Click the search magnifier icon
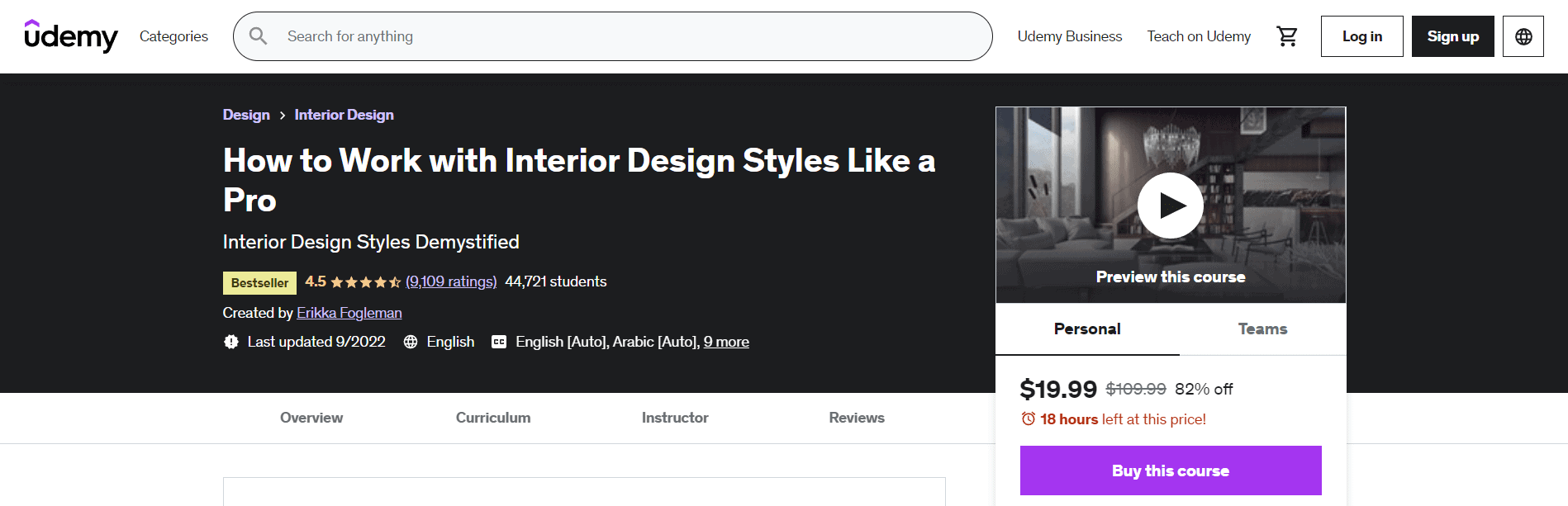 259,36
